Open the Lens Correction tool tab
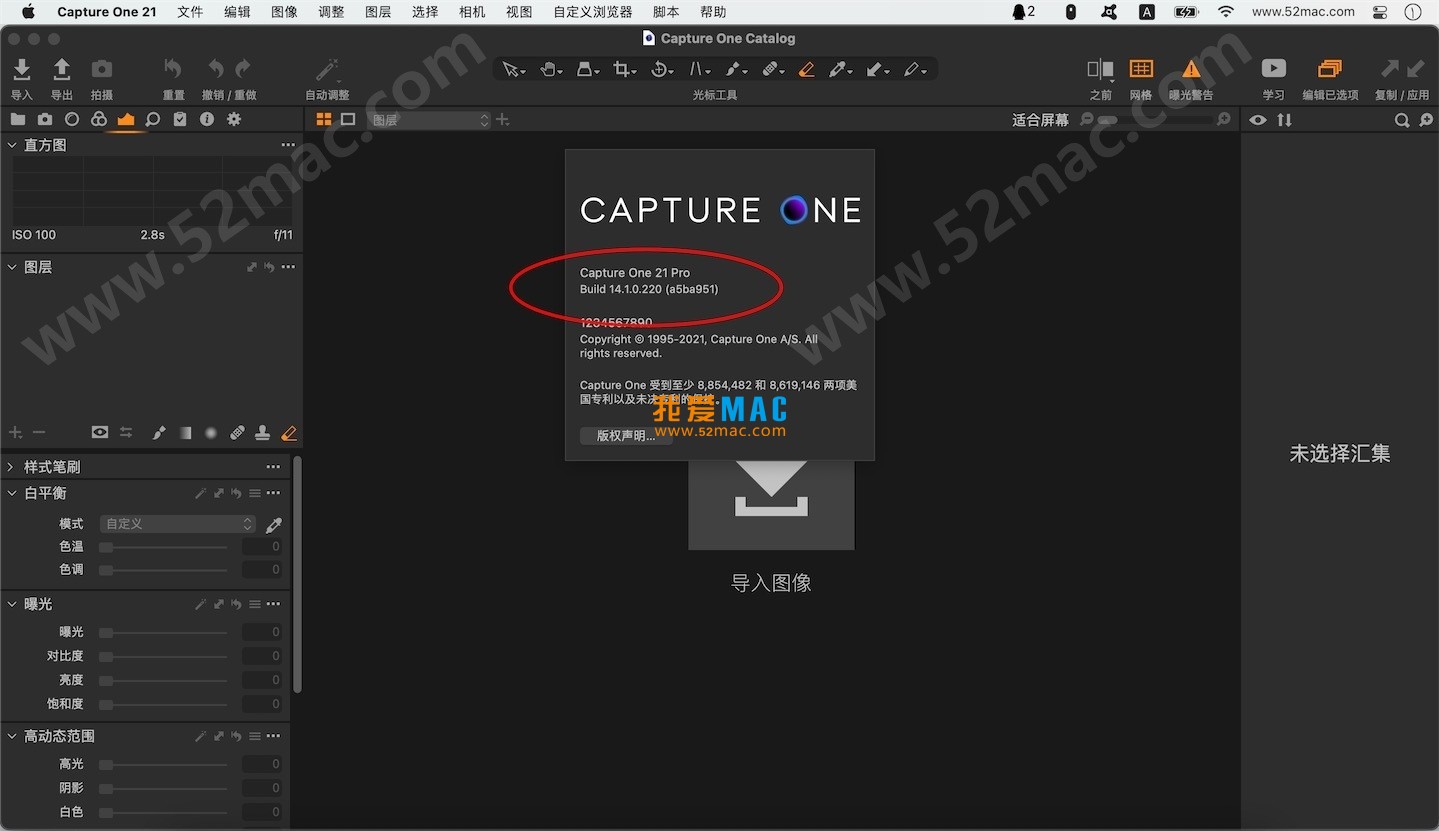 [71, 119]
